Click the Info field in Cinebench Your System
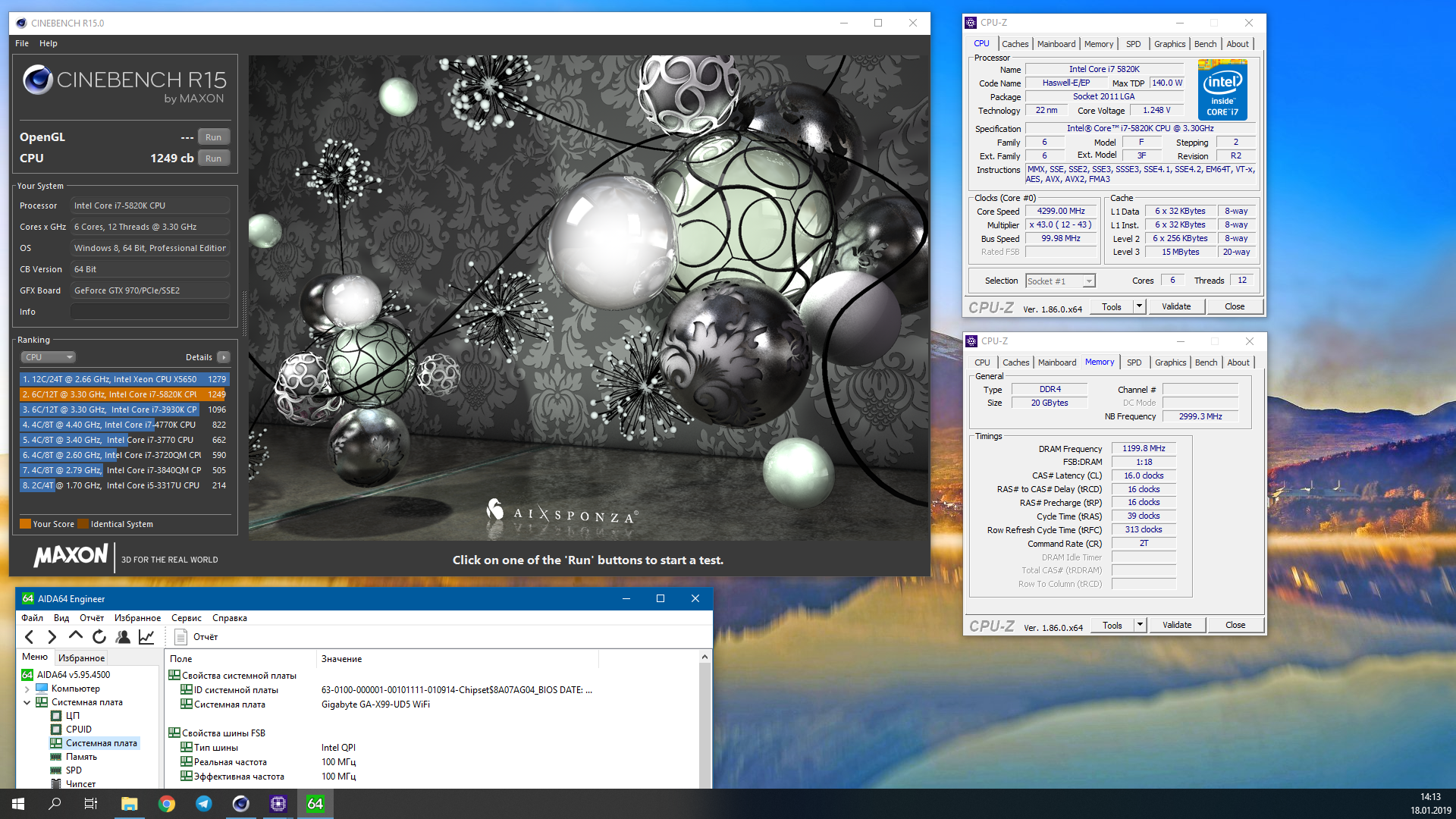The height and width of the screenshot is (819, 1456). [x=150, y=312]
